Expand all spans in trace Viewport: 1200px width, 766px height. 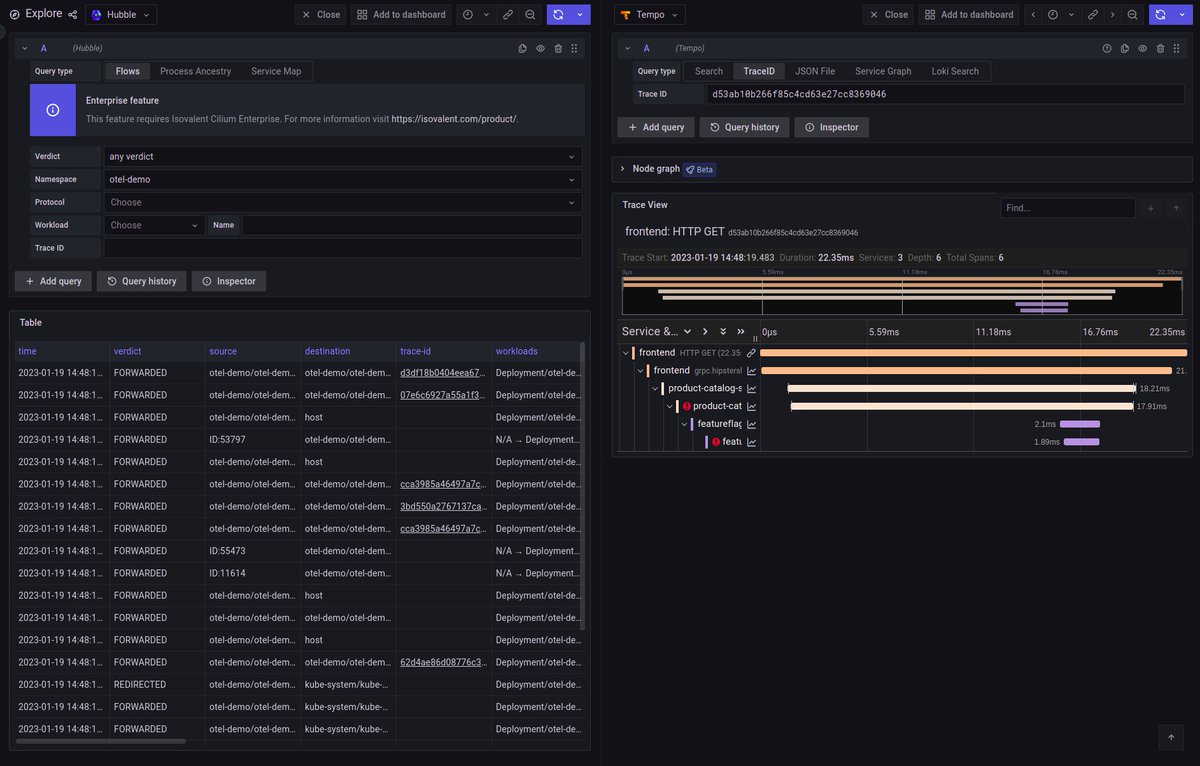click(723, 331)
